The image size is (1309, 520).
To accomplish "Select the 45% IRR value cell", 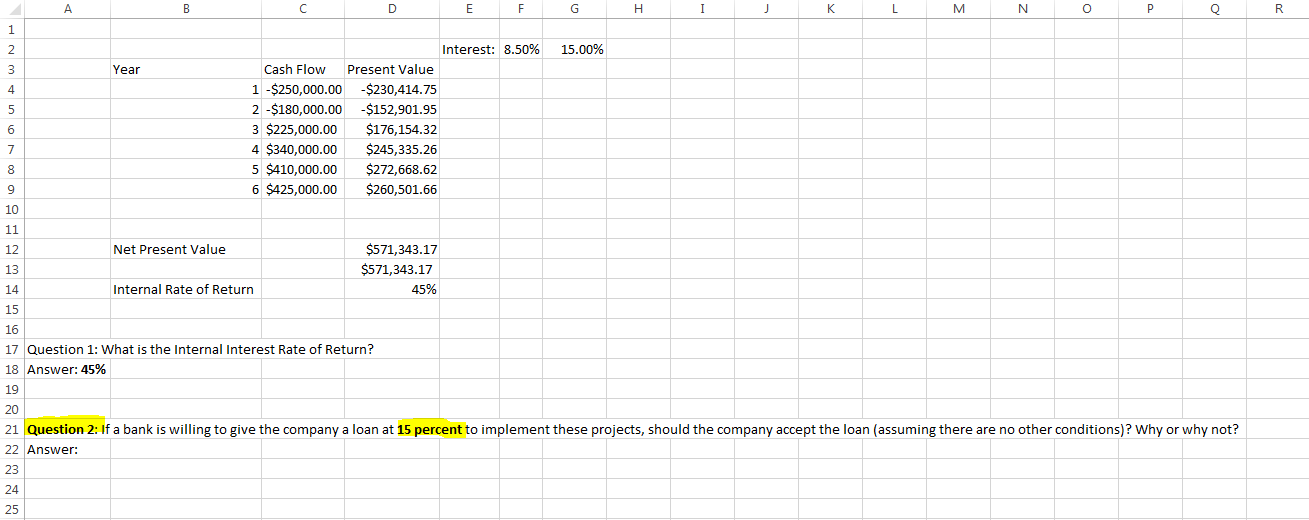I will click(390, 289).
